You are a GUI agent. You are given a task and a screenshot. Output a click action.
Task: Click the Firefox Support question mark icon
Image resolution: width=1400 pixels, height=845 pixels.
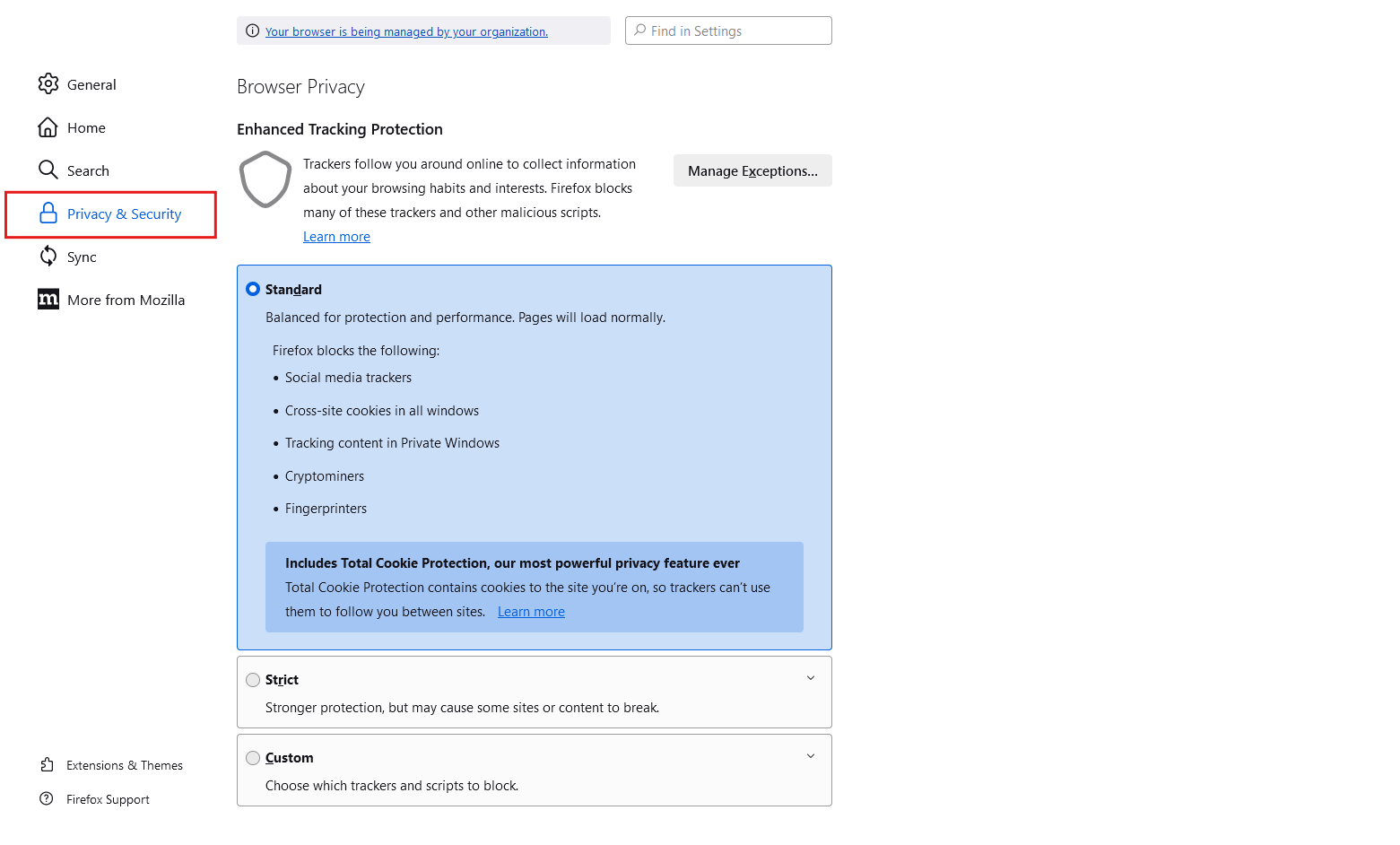47,799
